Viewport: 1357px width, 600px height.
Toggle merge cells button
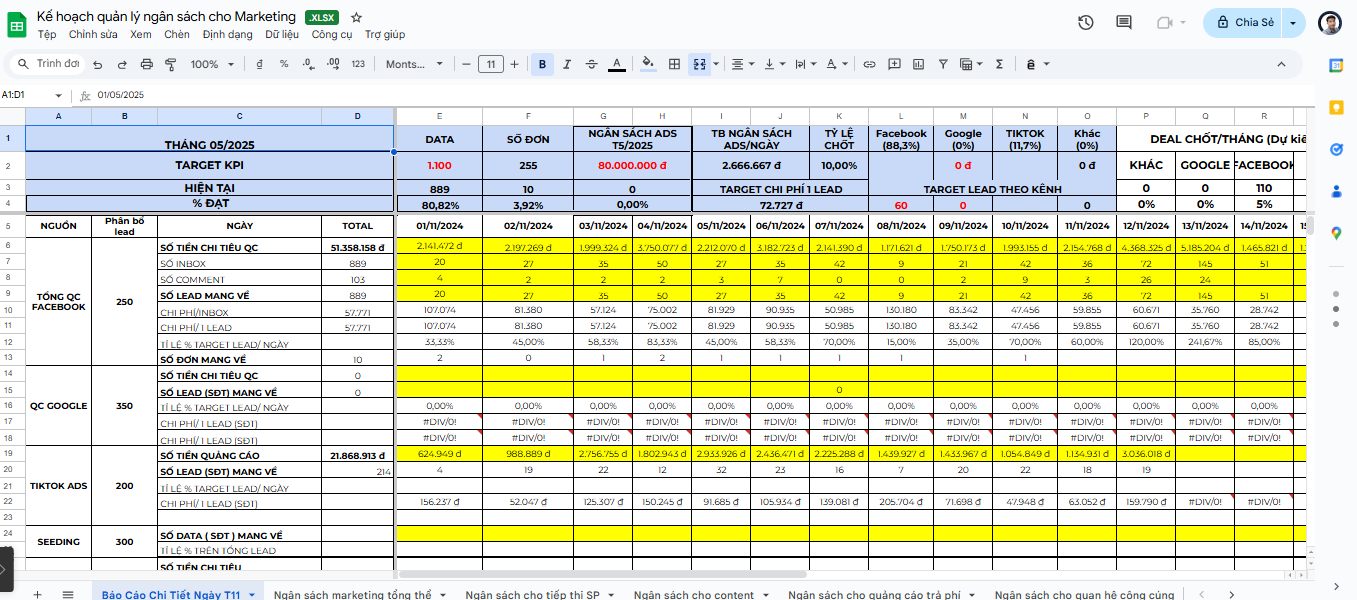699,64
